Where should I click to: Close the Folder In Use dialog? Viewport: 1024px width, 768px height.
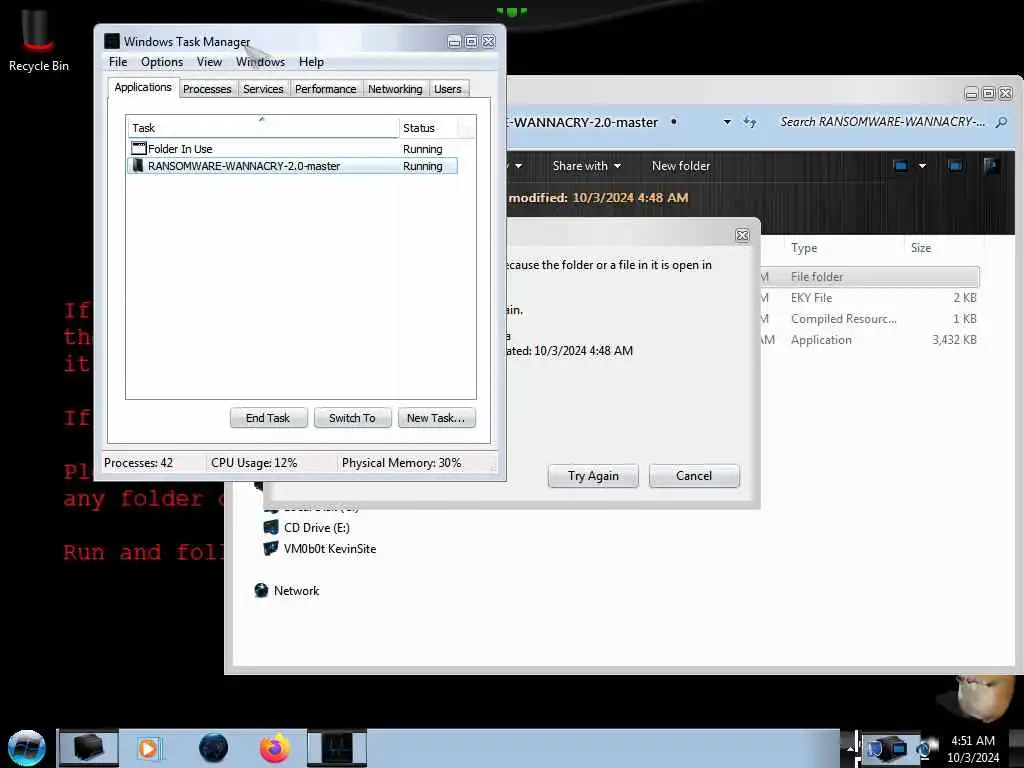743,235
